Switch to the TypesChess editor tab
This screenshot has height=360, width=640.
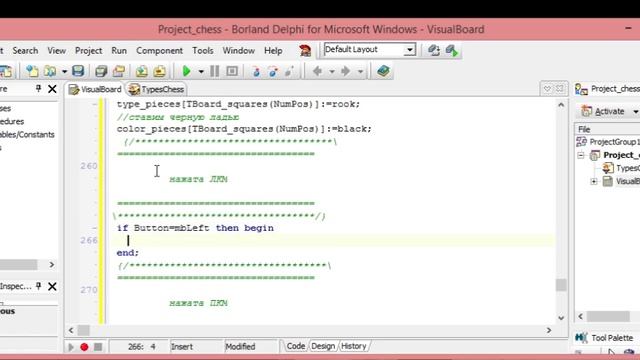157,89
